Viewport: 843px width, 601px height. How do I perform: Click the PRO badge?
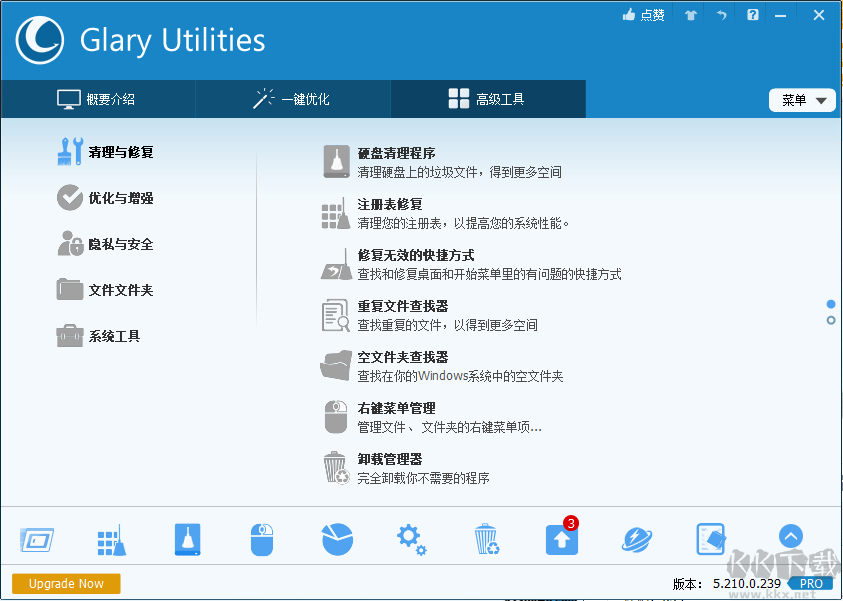[x=810, y=584]
